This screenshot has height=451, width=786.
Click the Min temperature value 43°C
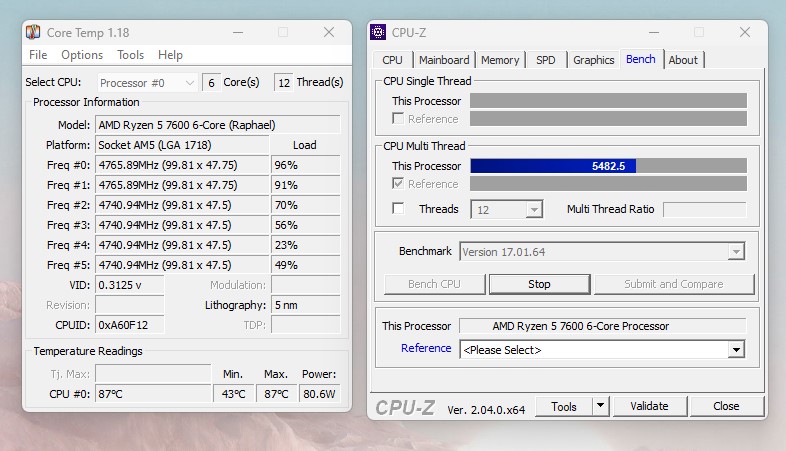pos(234,394)
